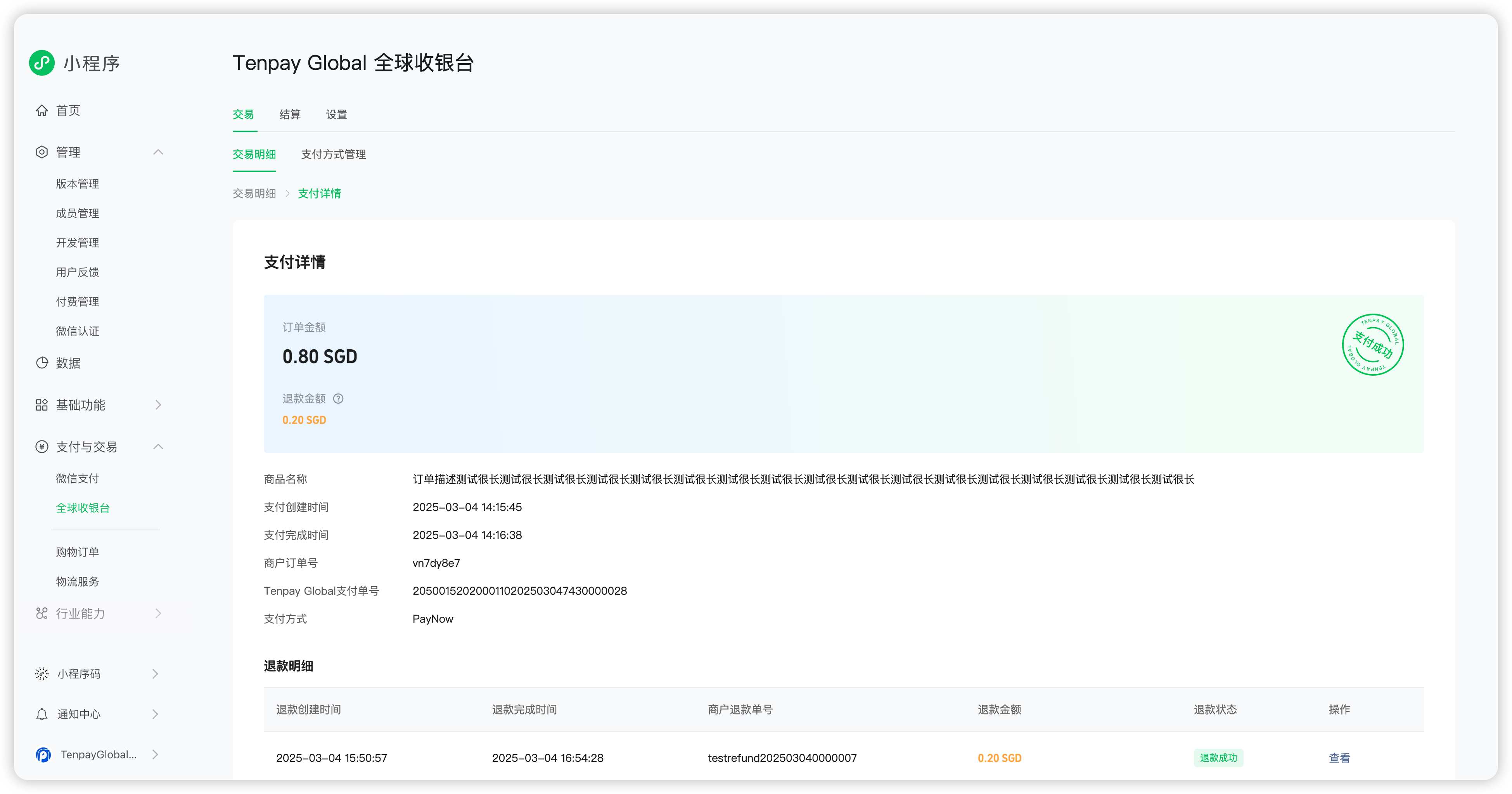Open 微信支付 in the sidebar
This screenshot has height=794, width=1512.
78,478
